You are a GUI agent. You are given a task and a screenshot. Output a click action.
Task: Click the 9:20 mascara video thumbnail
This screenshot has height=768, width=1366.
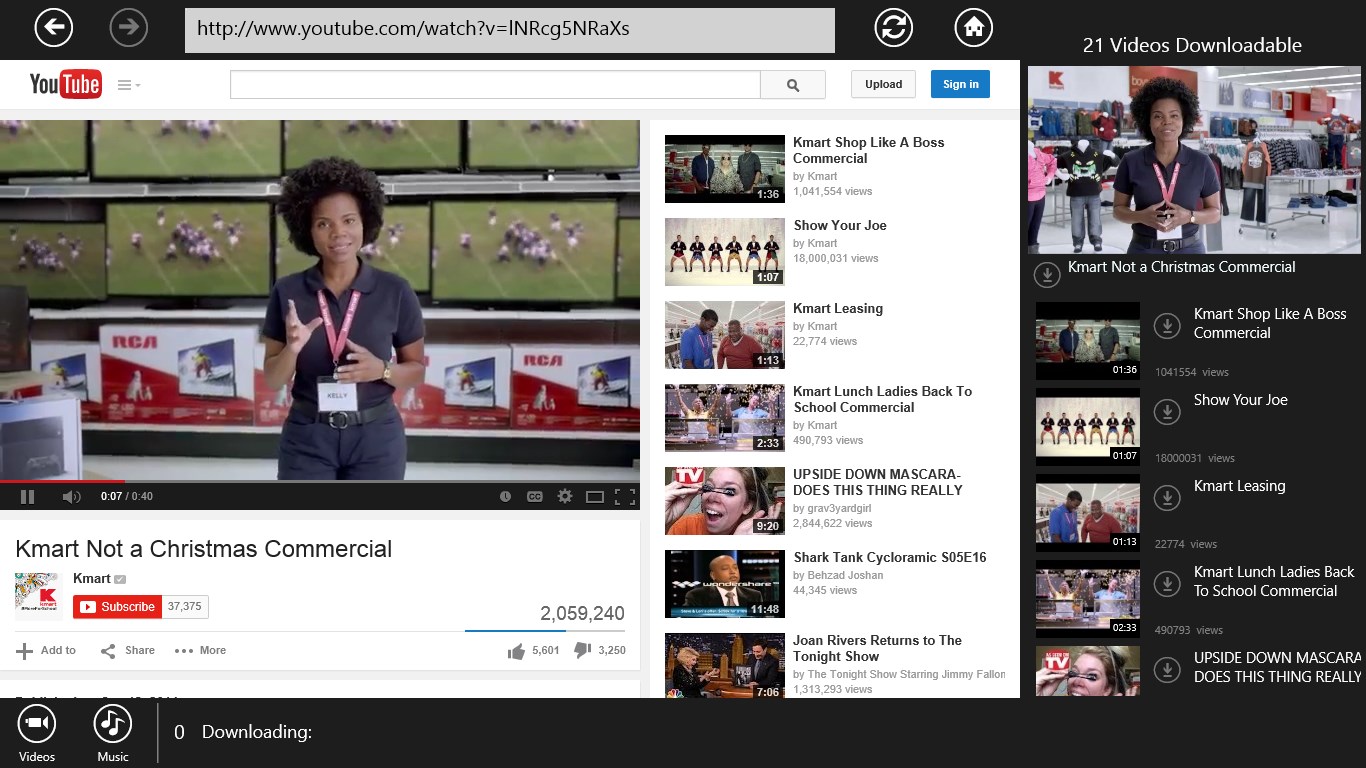point(725,501)
